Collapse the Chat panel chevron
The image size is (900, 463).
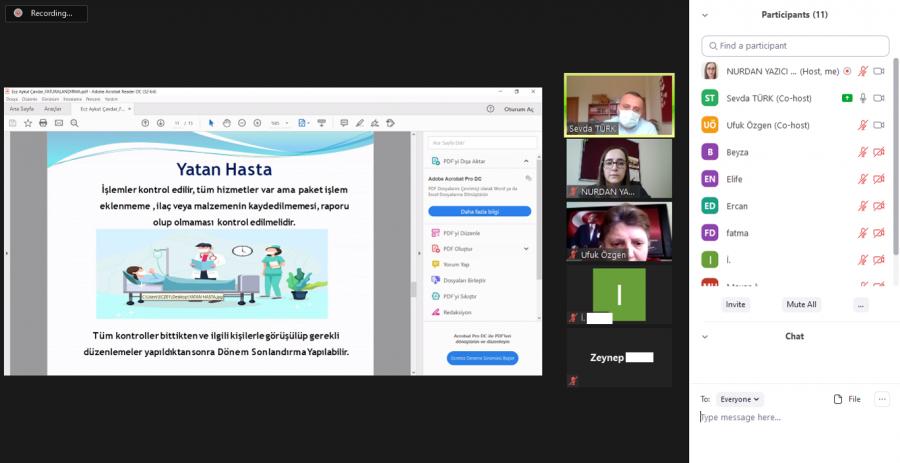pos(705,337)
